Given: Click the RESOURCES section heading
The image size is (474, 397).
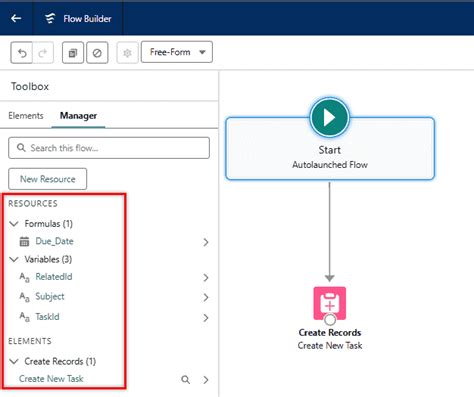Looking at the screenshot, I should 33,204.
